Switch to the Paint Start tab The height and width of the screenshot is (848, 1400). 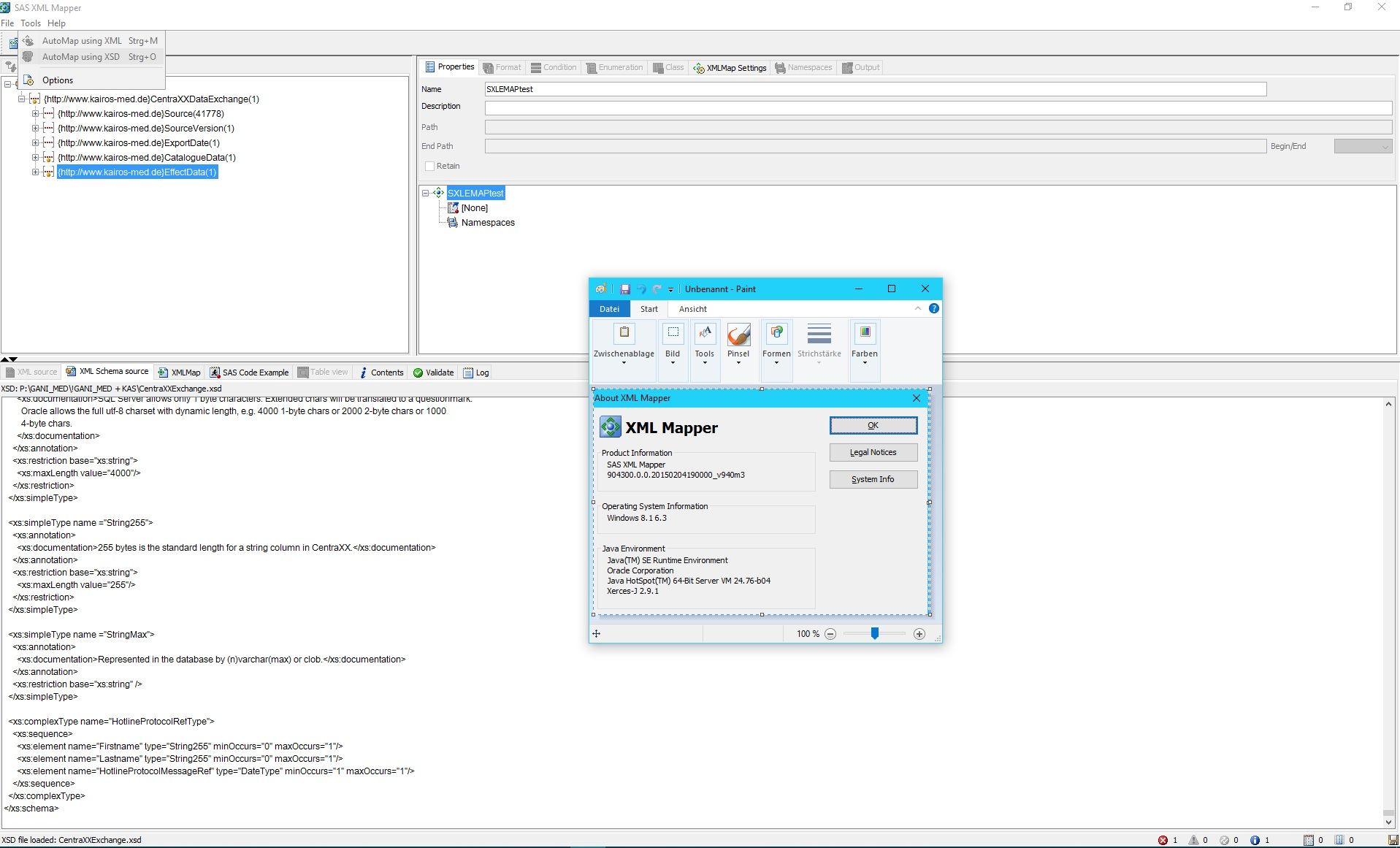click(x=649, y=309)
